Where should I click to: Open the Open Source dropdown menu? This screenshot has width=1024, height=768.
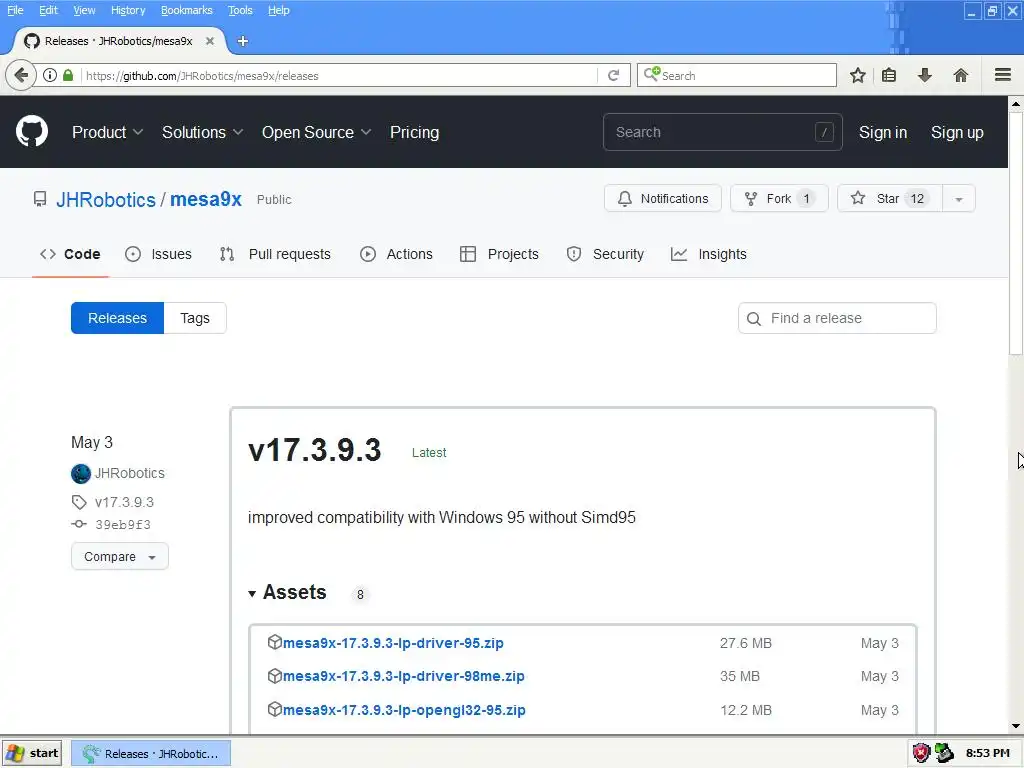coord(316,133)
